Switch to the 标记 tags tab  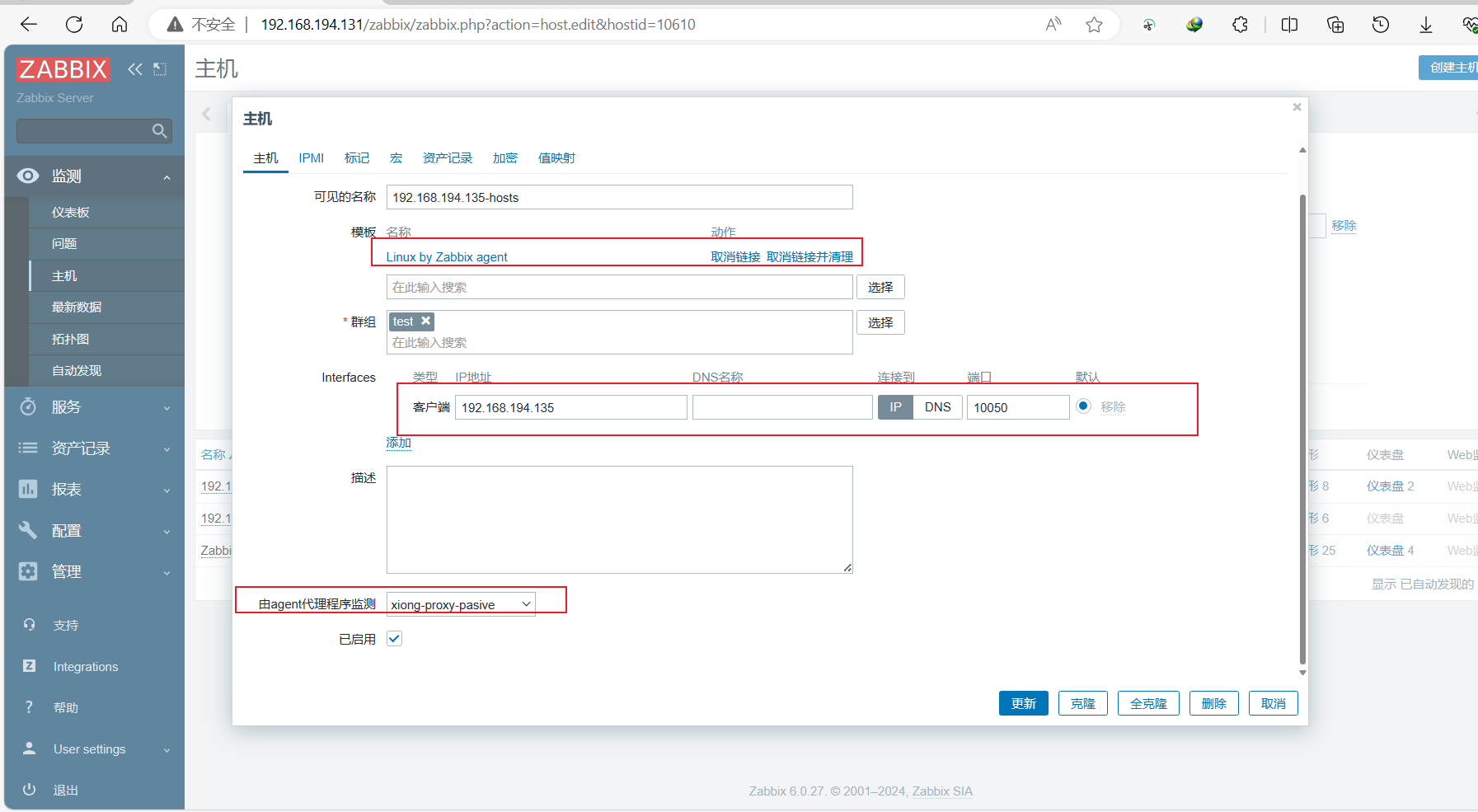pos(356,158)
